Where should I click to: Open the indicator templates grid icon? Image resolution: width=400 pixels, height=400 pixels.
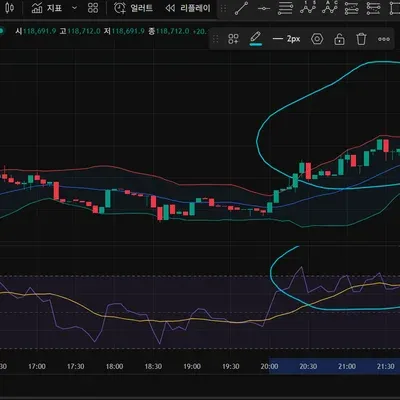tap(93, 8)
